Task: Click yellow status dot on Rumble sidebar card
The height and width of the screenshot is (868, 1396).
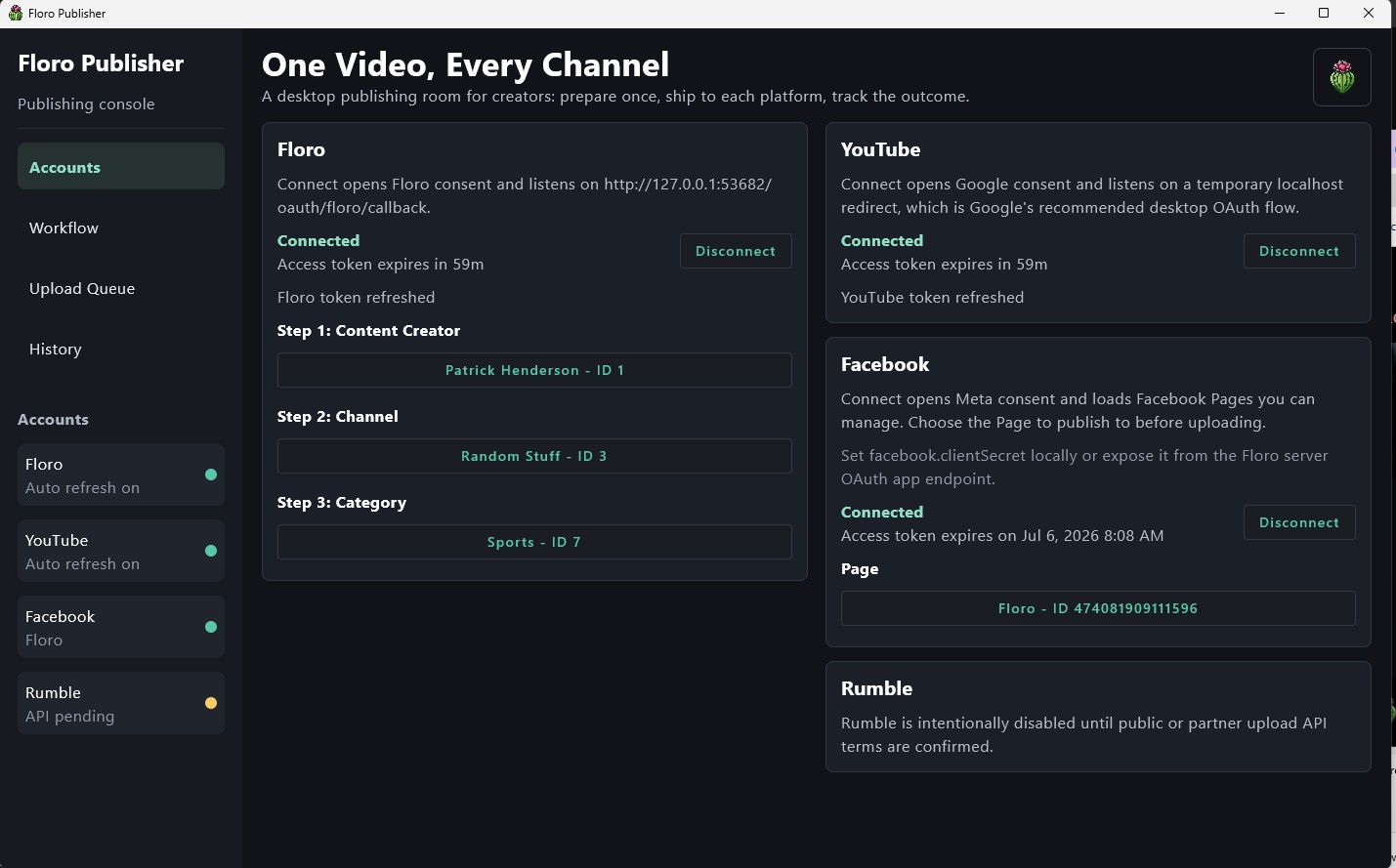Action: tap(211, 703)
